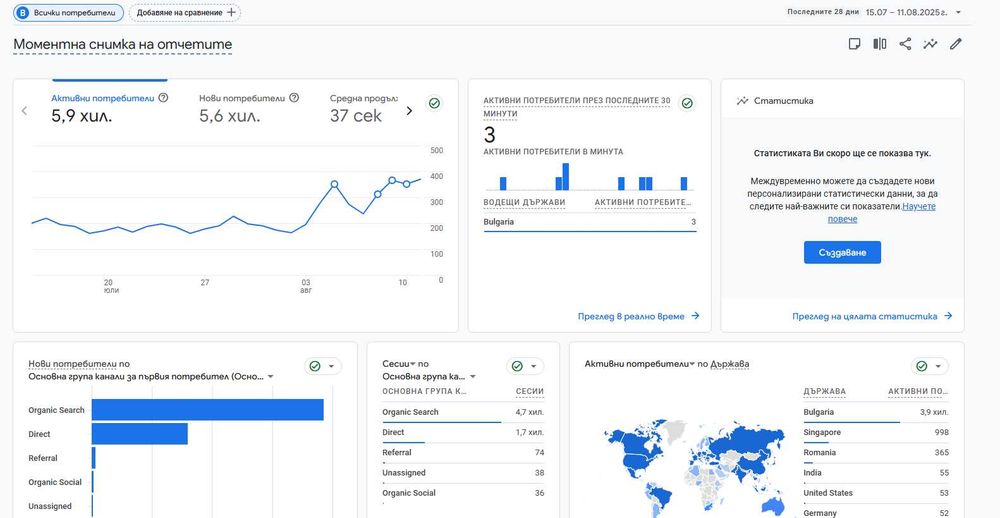Go to previous metrics with left chevron
Screen dimensions: 1000x518
click(x=24, y=111)
